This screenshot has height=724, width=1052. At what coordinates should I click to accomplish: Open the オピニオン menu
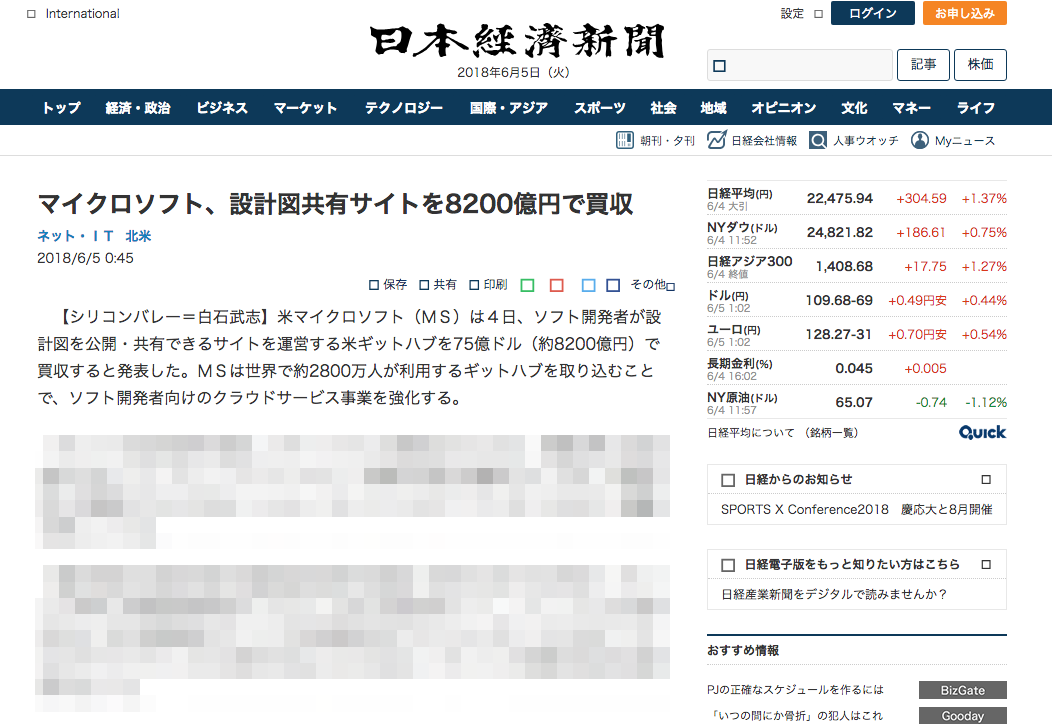784,107
